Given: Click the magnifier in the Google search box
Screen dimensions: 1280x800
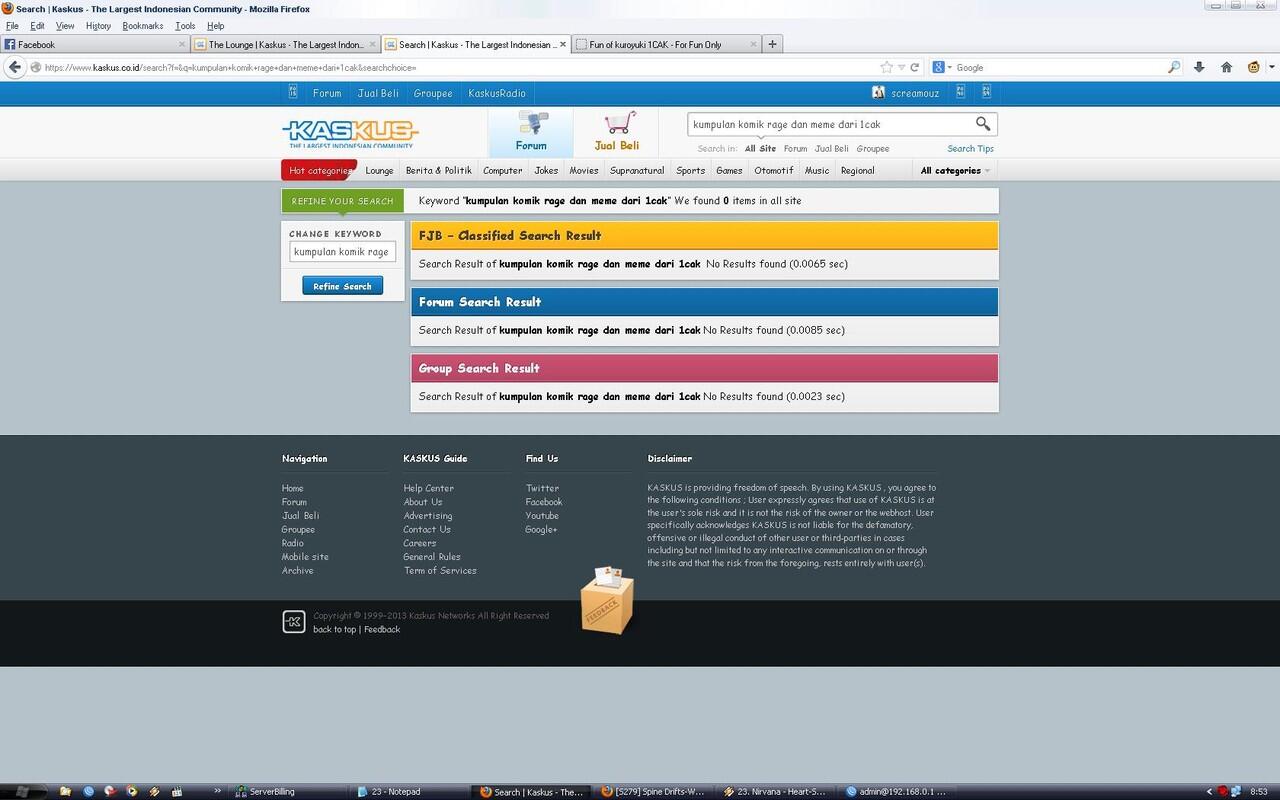Looking at the screenshot, I should pos(1174,67).
